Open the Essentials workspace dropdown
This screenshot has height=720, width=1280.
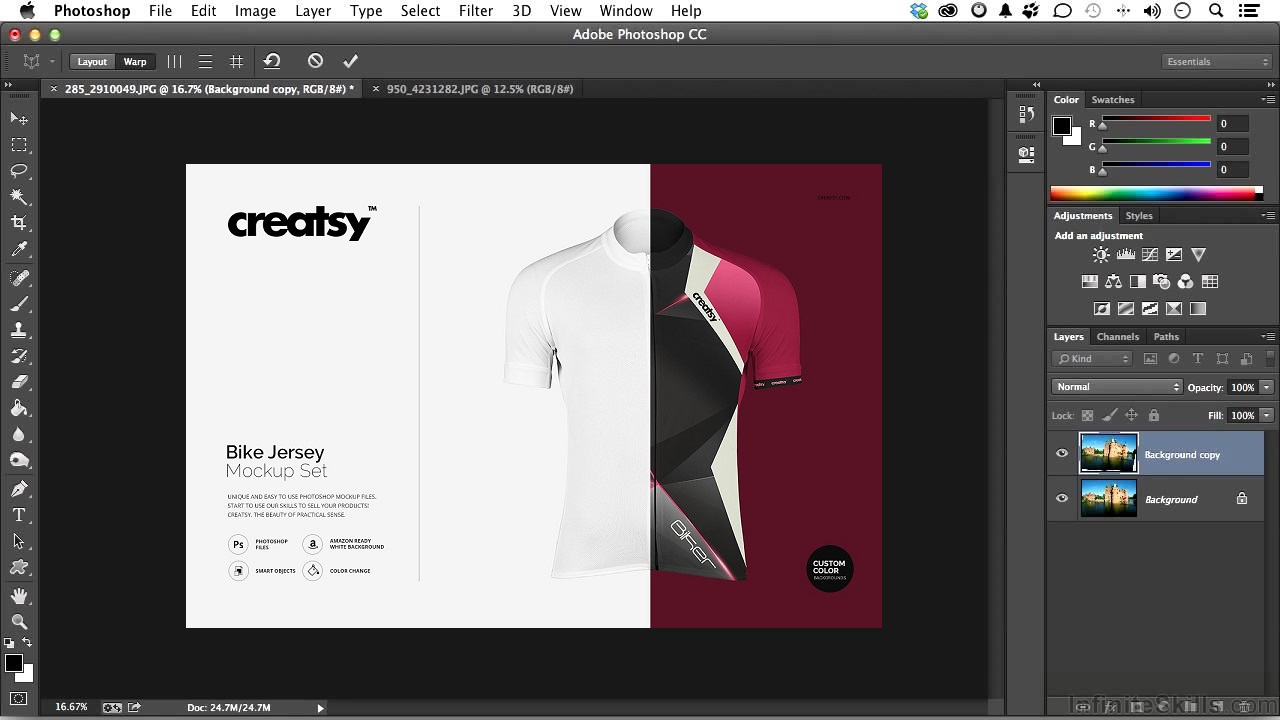tap(1216, 62)
